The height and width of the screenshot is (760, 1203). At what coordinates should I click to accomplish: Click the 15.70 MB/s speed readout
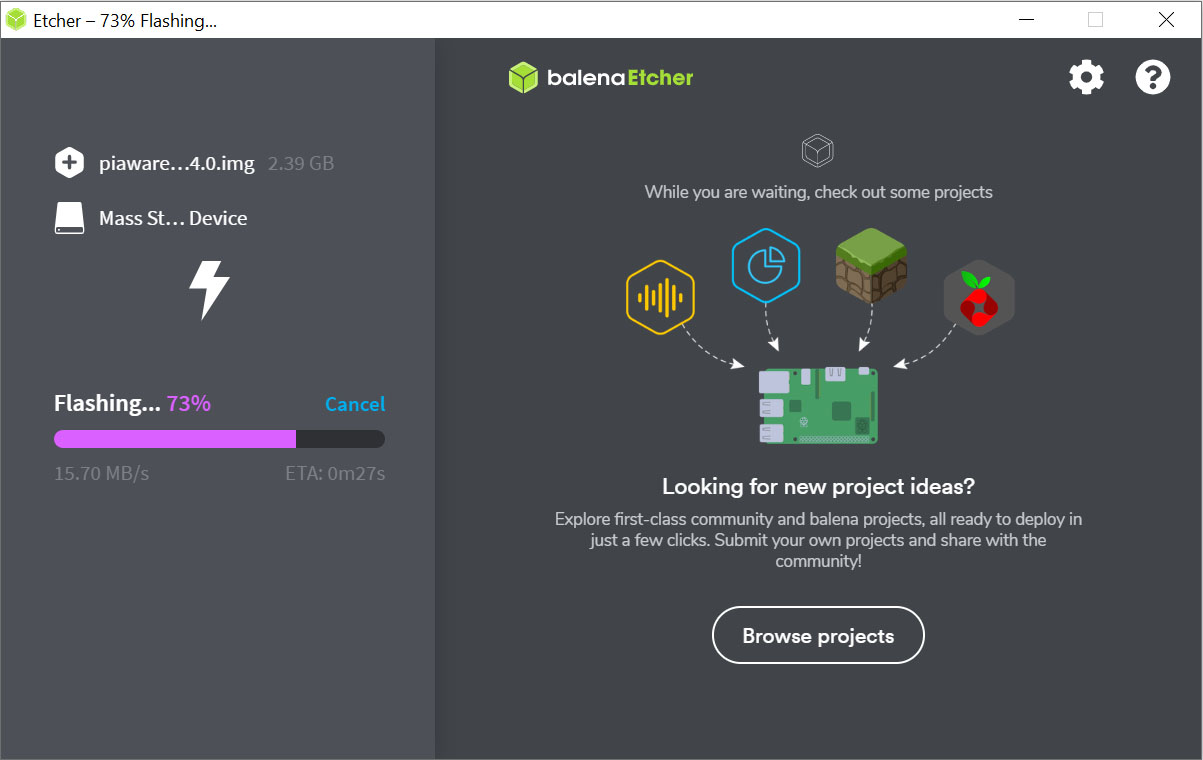click(102, 473)
